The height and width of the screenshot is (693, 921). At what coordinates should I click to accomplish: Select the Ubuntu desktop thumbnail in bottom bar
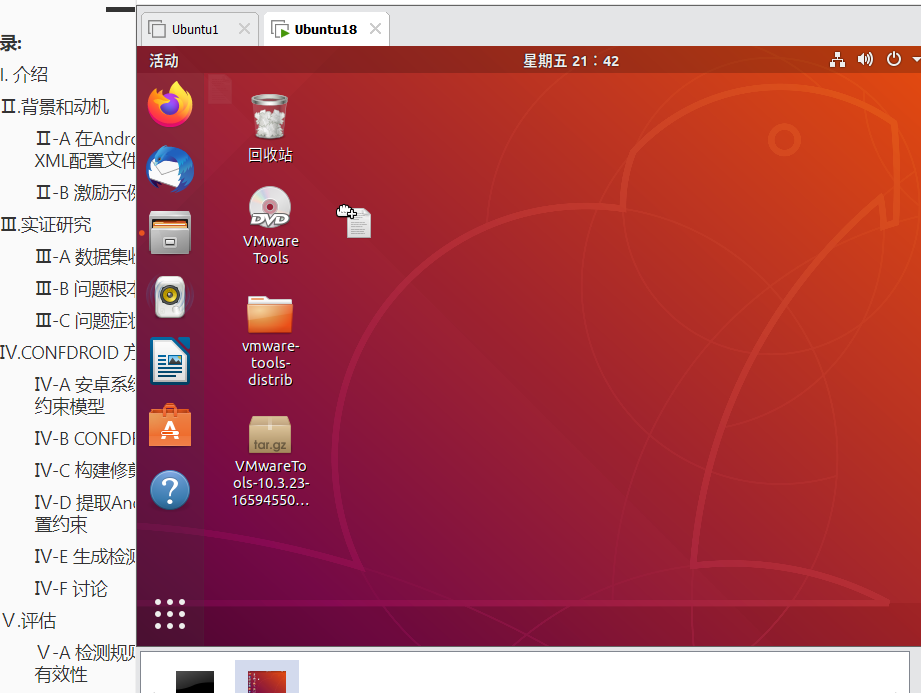tap(267, 678)
